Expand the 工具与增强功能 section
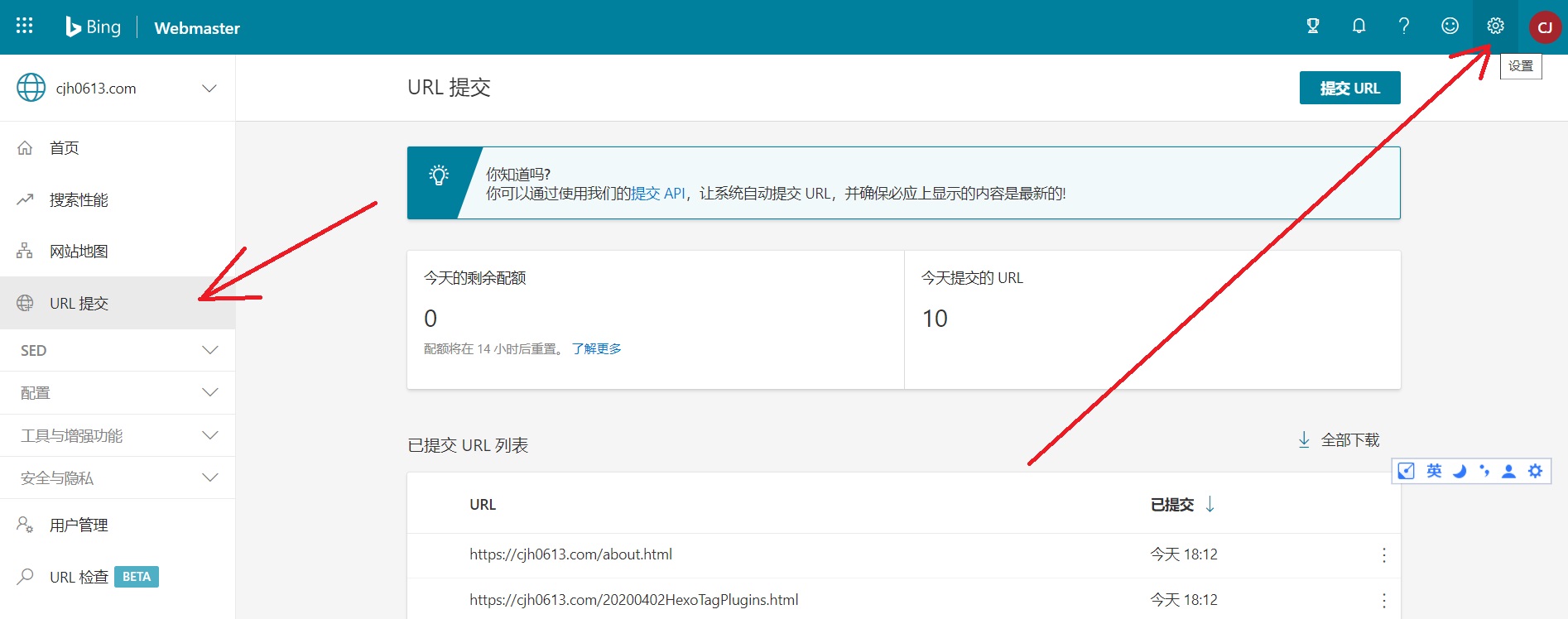Image resolution: width=1568 pixels, height=619 pixels. (x=118, y=435)
